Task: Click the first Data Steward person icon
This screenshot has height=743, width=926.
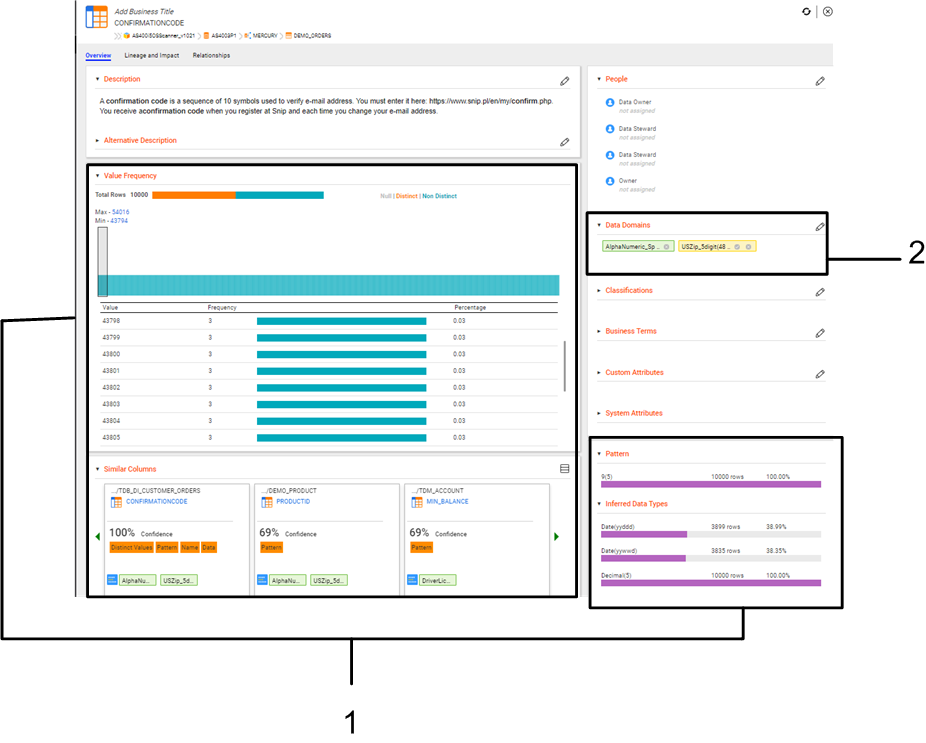Action: (610, 129)
